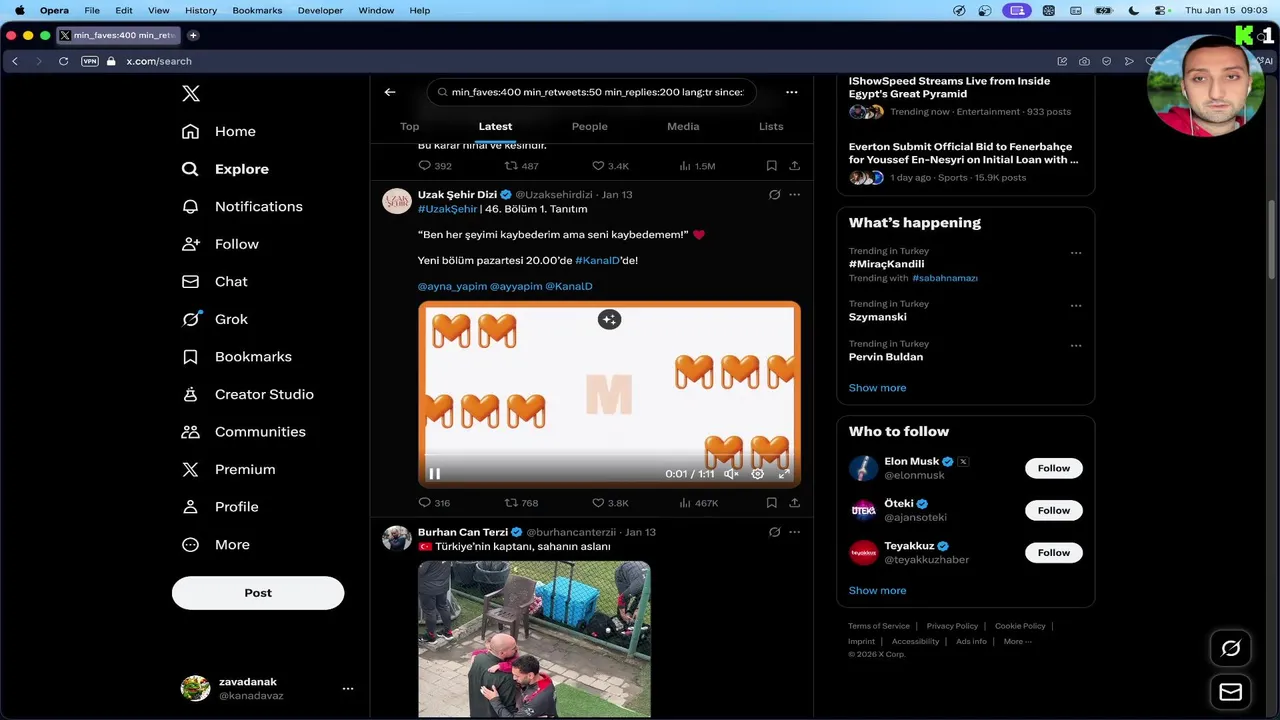
Task: Unmute the Uzak Şehir video
Action: pos(731,474)
